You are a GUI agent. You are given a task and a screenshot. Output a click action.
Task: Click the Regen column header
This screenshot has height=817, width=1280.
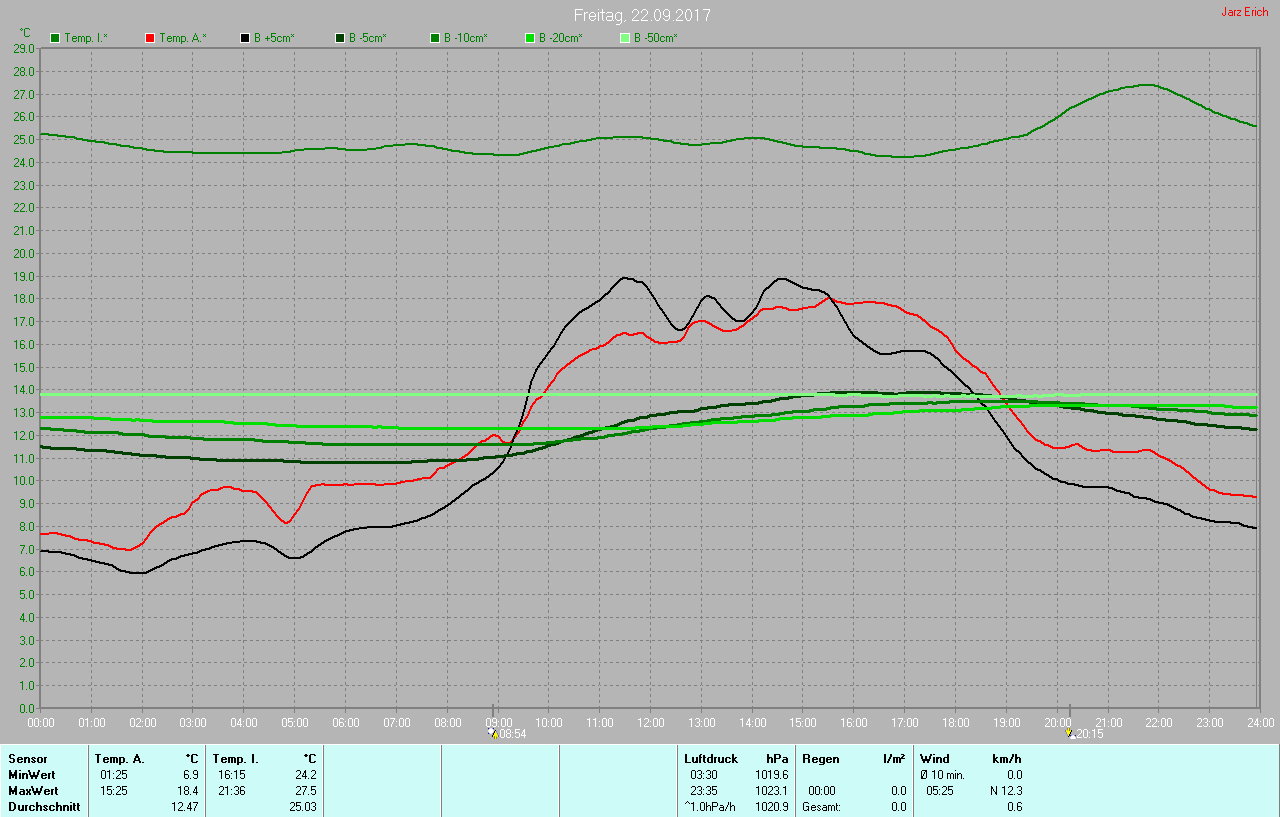click(821, 759)
